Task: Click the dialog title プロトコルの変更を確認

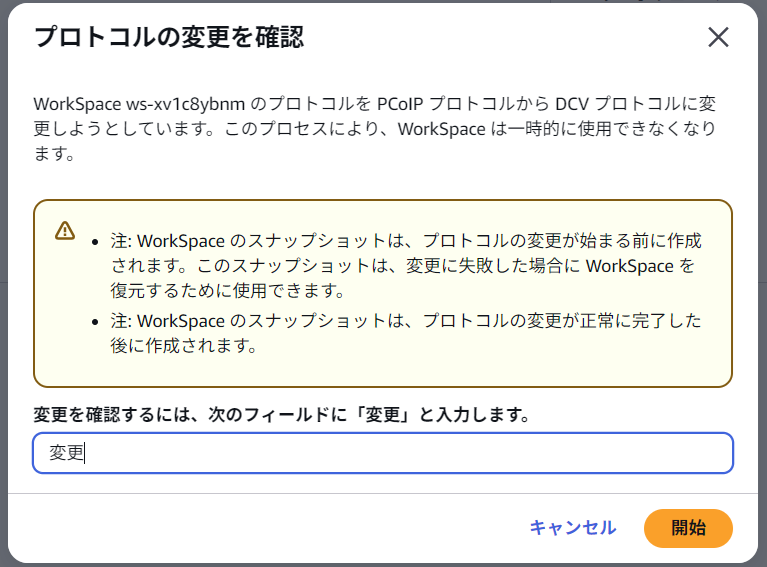Action: [169, 37]
